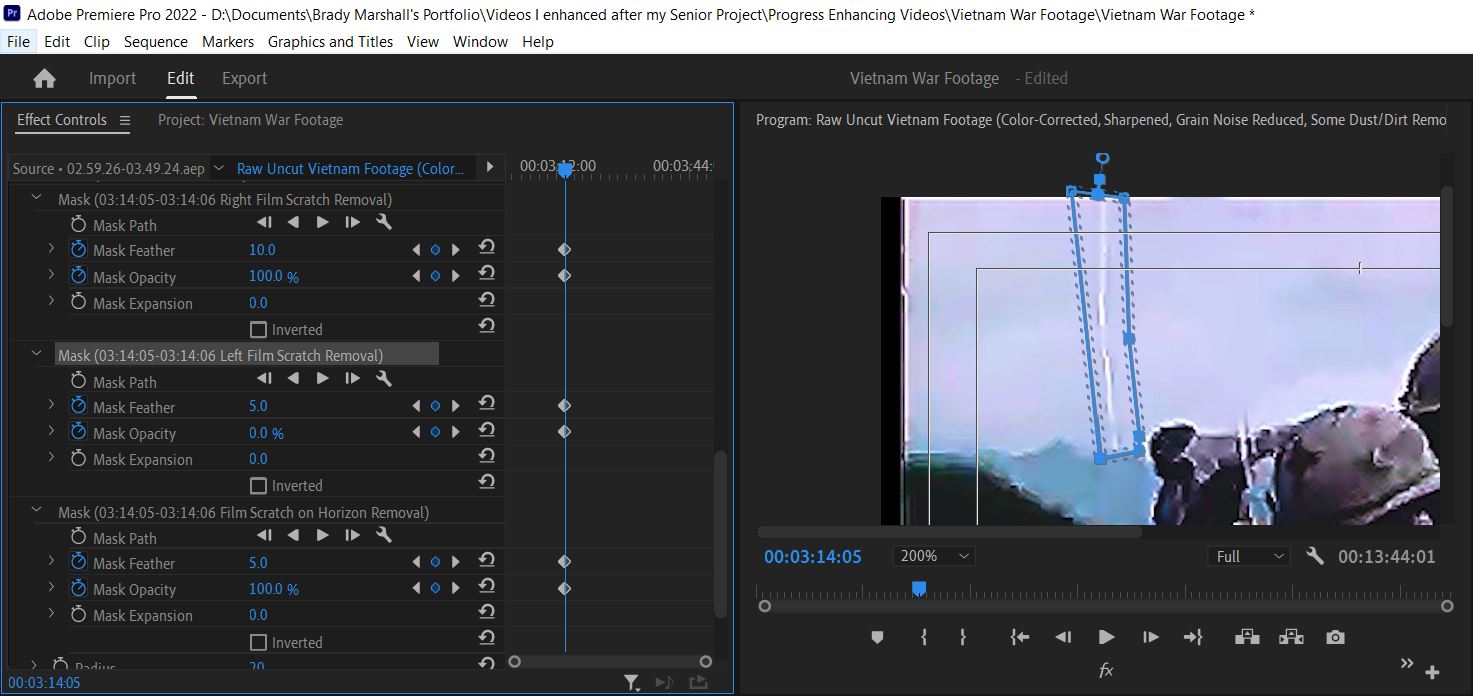Collapse the Right Film Scratch Removal mask
The height and width of the screenshot is (696, 1473).
(37, 199)
